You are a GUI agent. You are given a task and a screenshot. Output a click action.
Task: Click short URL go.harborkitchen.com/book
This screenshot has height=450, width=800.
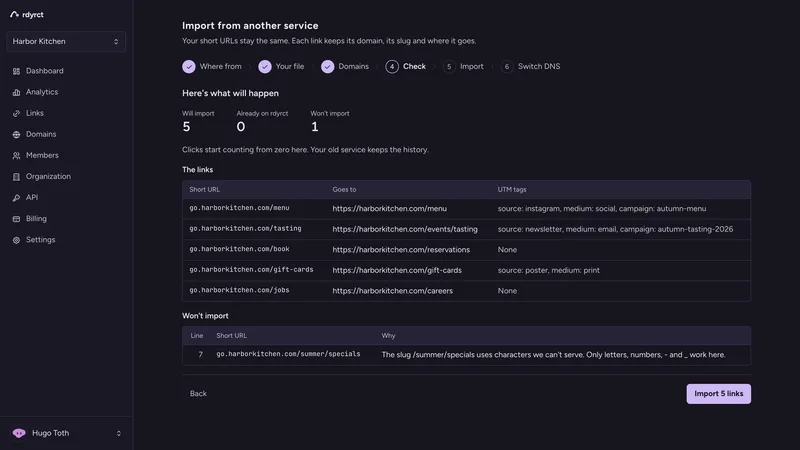point(239,249)
